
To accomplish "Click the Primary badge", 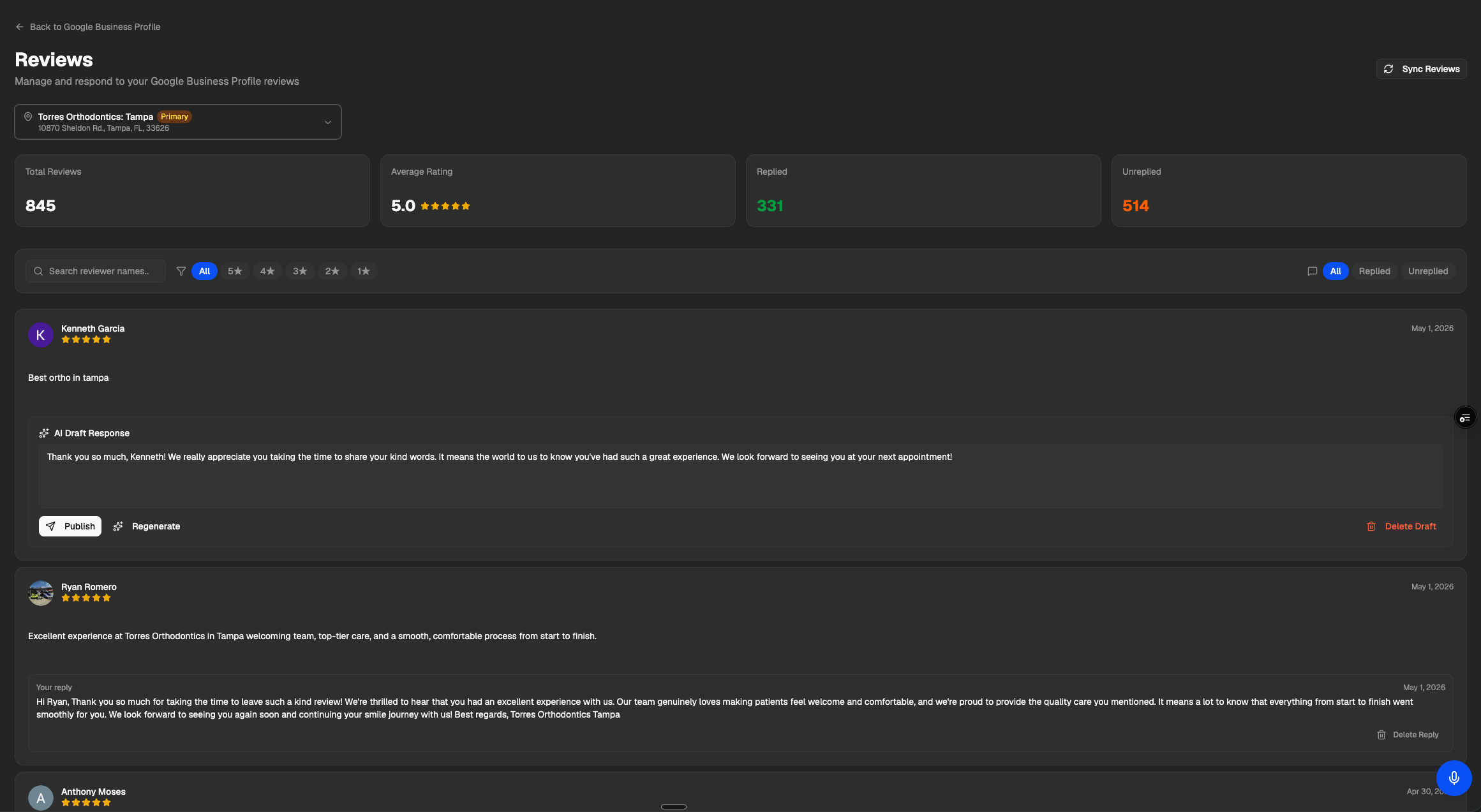I will pos(174,117).
